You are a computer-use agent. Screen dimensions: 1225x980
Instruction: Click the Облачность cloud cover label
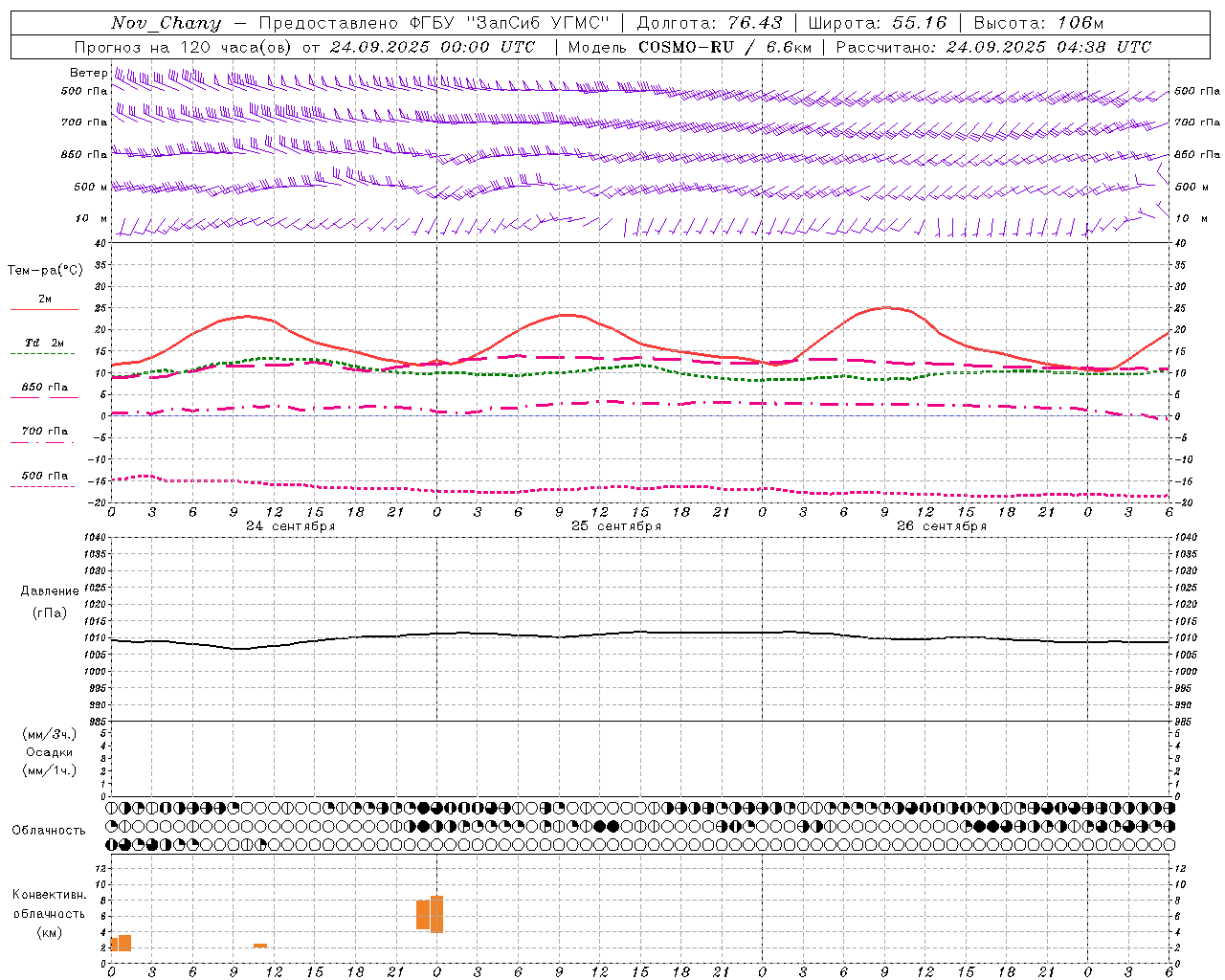tap(48, 830)
